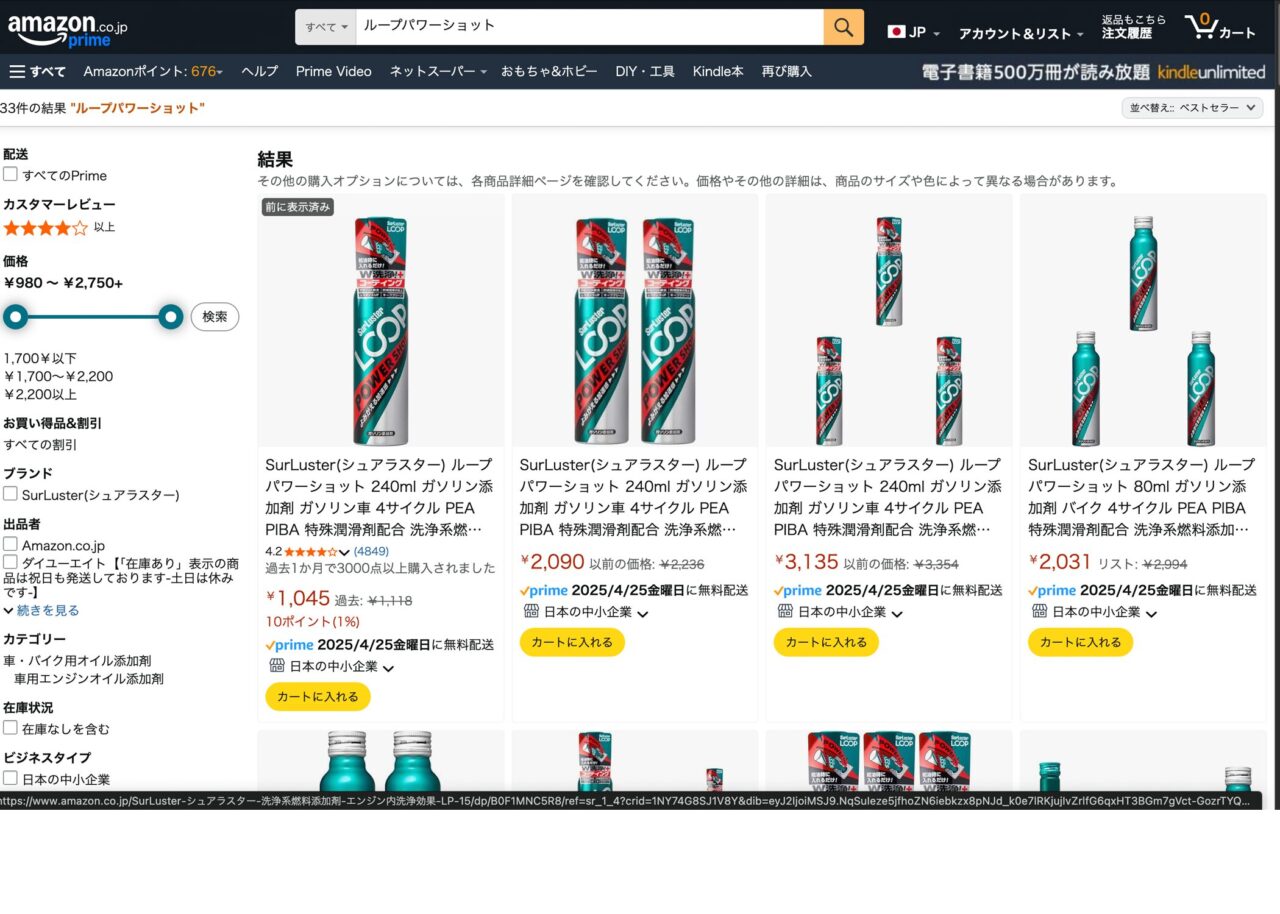The width and height of the screenshot is (1280, 914).
Task: Click search field with ループパワーショット
Action: click(590, 27)
